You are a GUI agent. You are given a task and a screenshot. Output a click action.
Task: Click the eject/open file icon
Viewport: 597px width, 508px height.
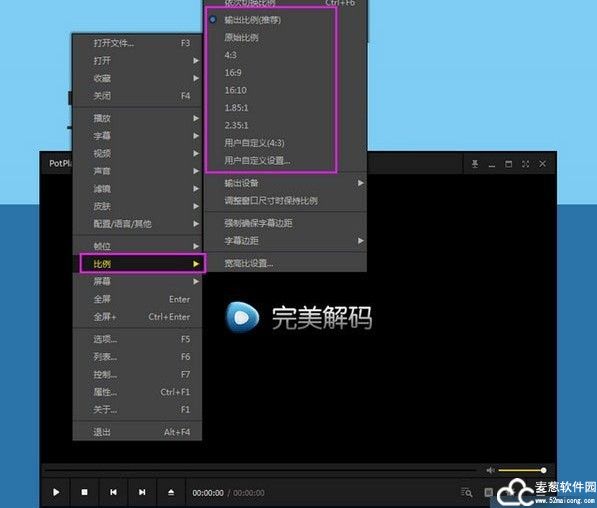171,492
